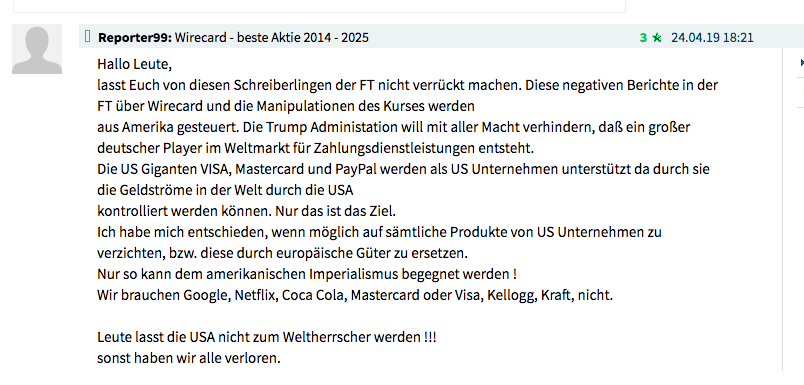The height and width of the screenshot is (385, 804).
Task: Open the Reporter99 user profile link
Action: click(135, 37)
